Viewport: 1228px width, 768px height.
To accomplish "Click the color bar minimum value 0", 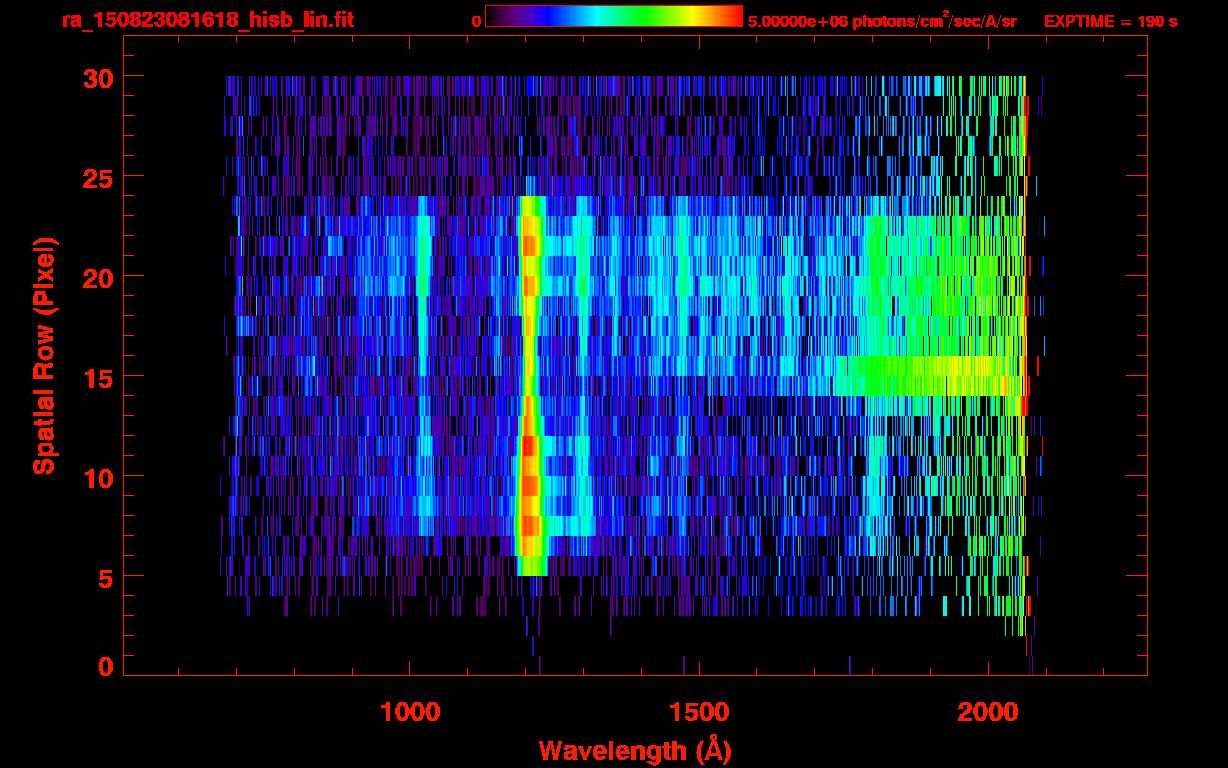I will [476, 21].
